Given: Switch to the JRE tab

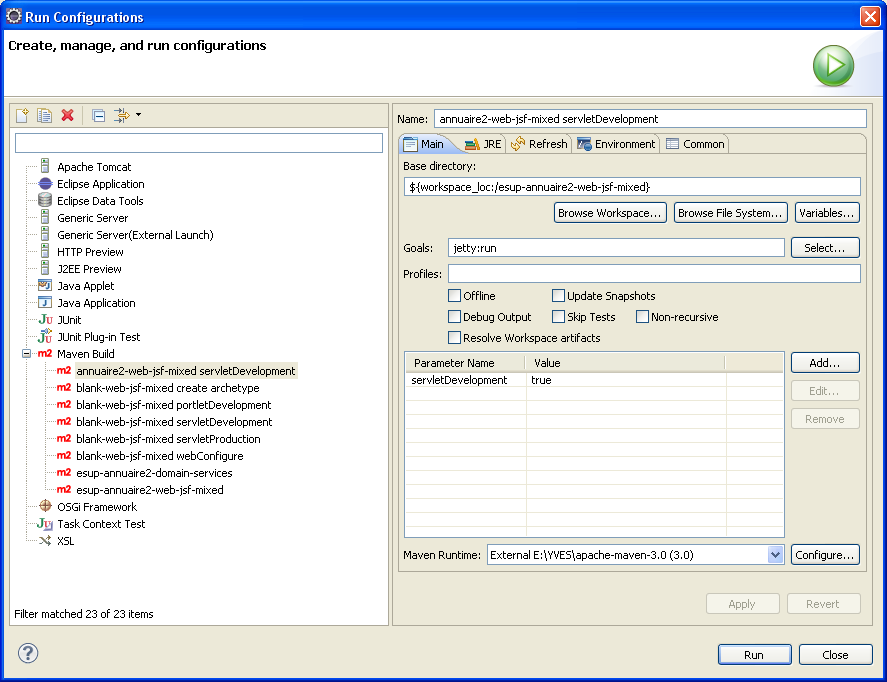Looking at the screenshot, I should 483,144.
